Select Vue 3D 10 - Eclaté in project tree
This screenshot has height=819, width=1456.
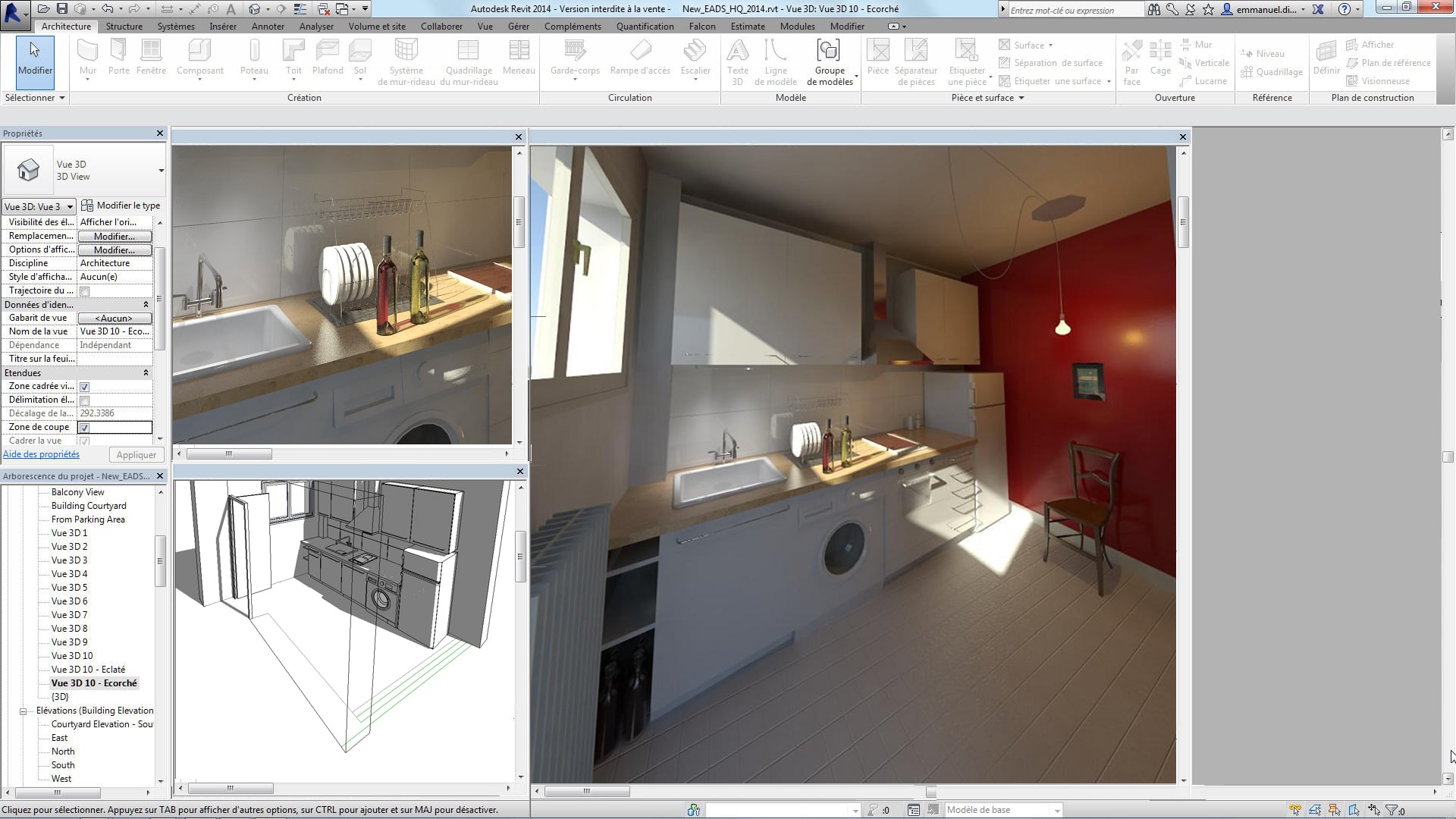click(x=88, y=670)
